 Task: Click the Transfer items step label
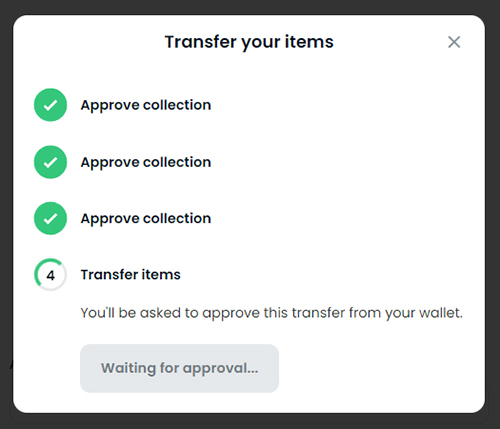(130, 275)
